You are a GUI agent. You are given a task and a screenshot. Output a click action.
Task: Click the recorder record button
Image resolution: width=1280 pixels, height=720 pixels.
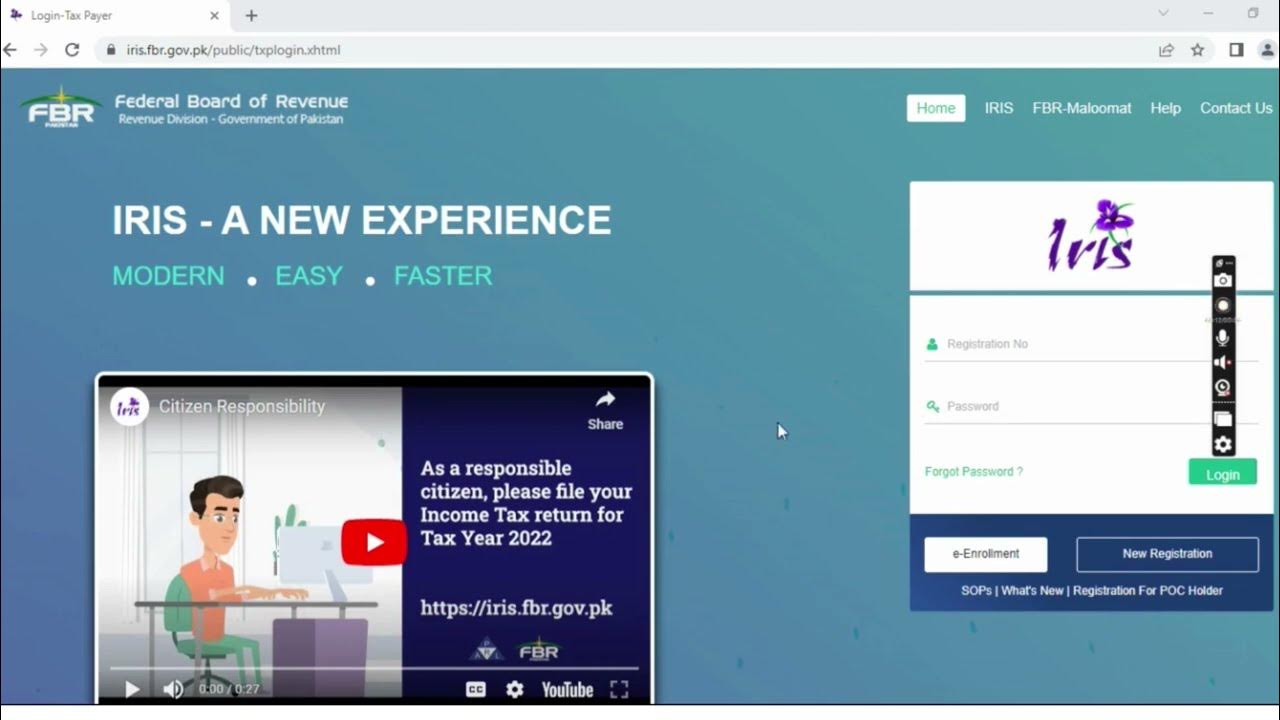click(x=1223, y=306)
